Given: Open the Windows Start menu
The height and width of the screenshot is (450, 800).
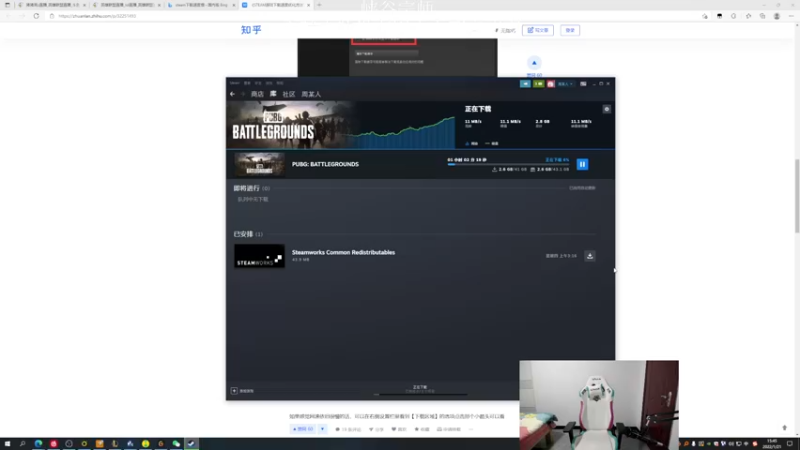Looking at the screenshot, I should point(7,444).
